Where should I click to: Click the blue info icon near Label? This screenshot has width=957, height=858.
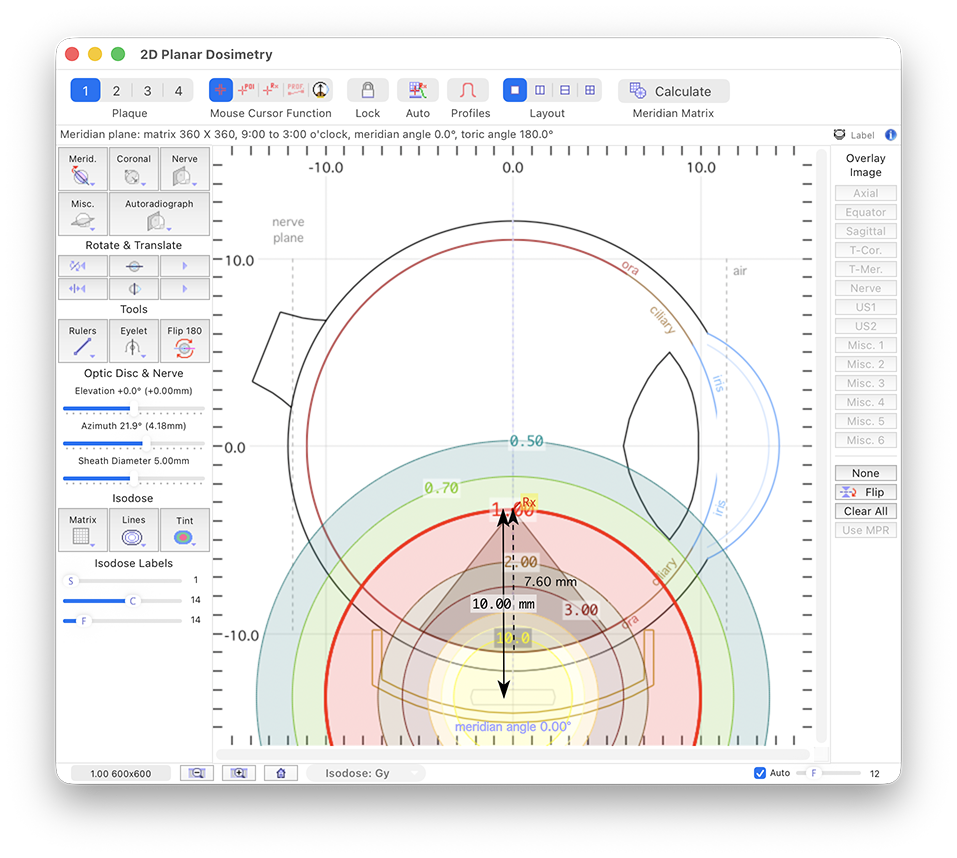click(890, 134)
